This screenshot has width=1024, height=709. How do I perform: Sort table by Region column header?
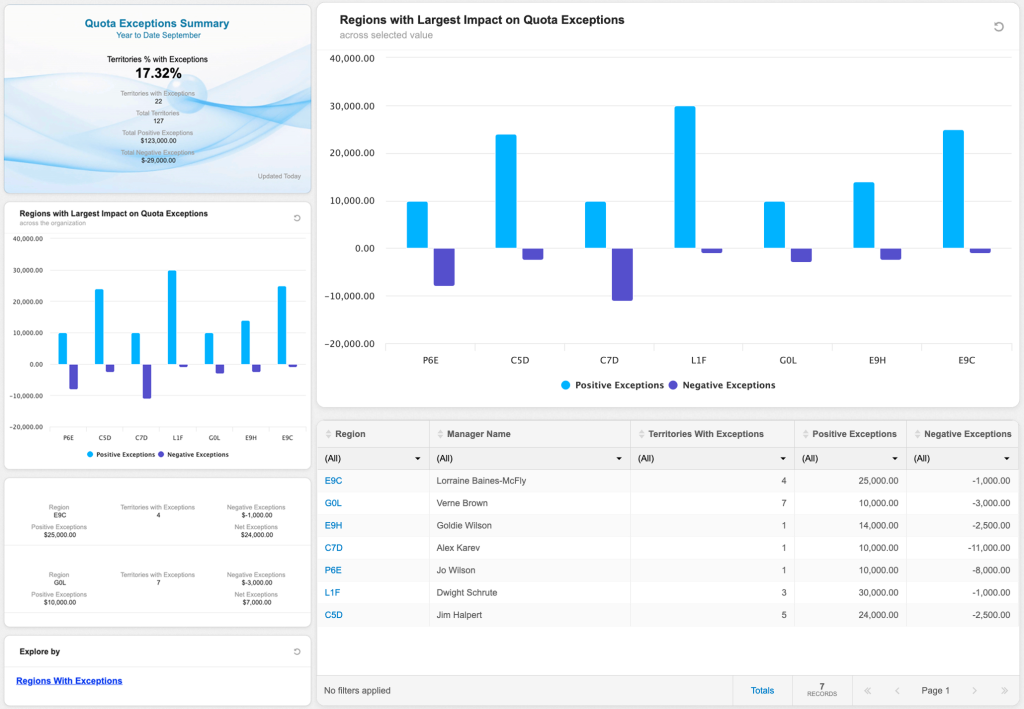click(351, 434)
